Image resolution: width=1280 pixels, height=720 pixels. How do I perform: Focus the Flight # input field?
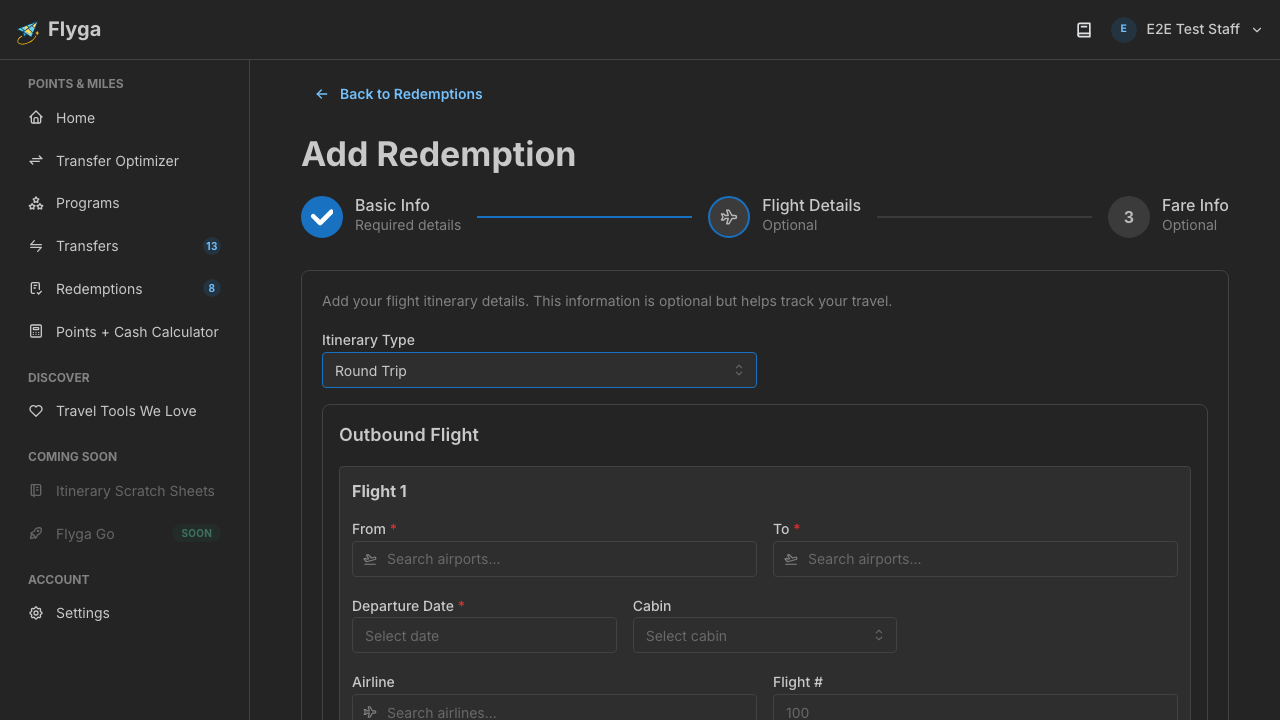coord(975,707)
